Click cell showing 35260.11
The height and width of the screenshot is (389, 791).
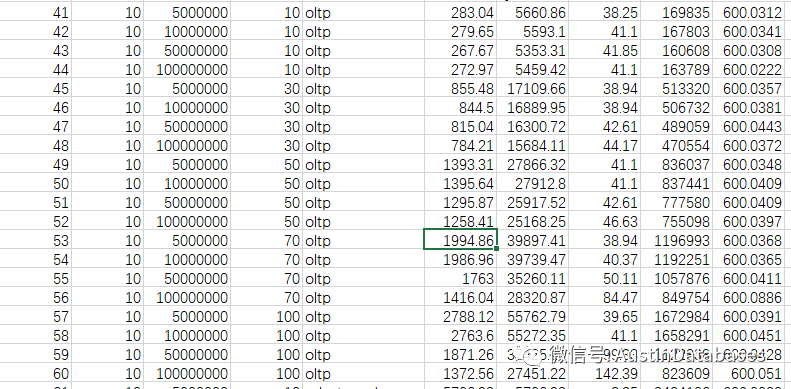tap(532, 278)
